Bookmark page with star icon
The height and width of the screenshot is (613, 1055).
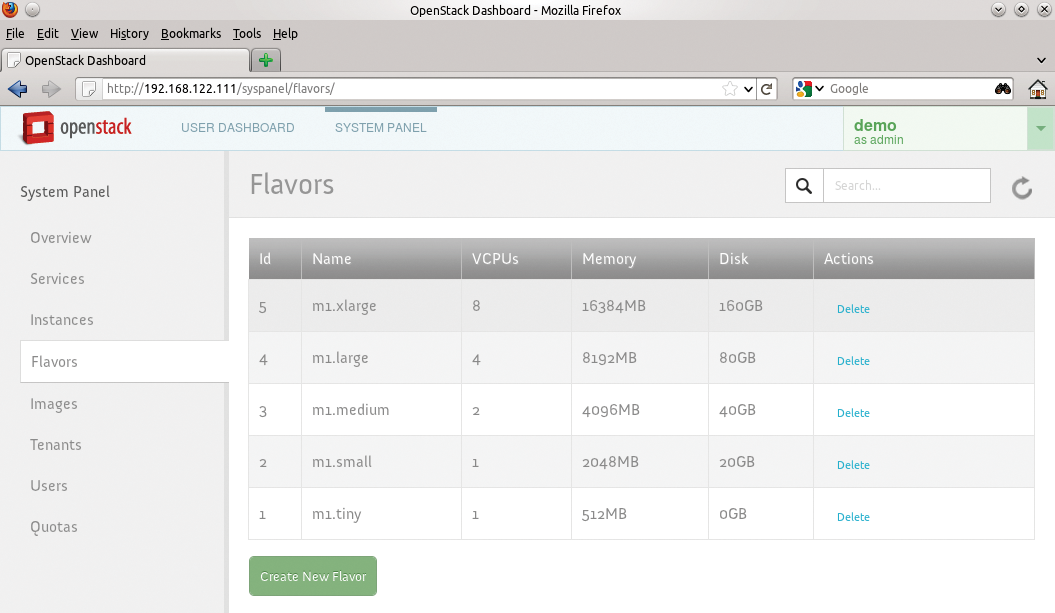point(730,89)
